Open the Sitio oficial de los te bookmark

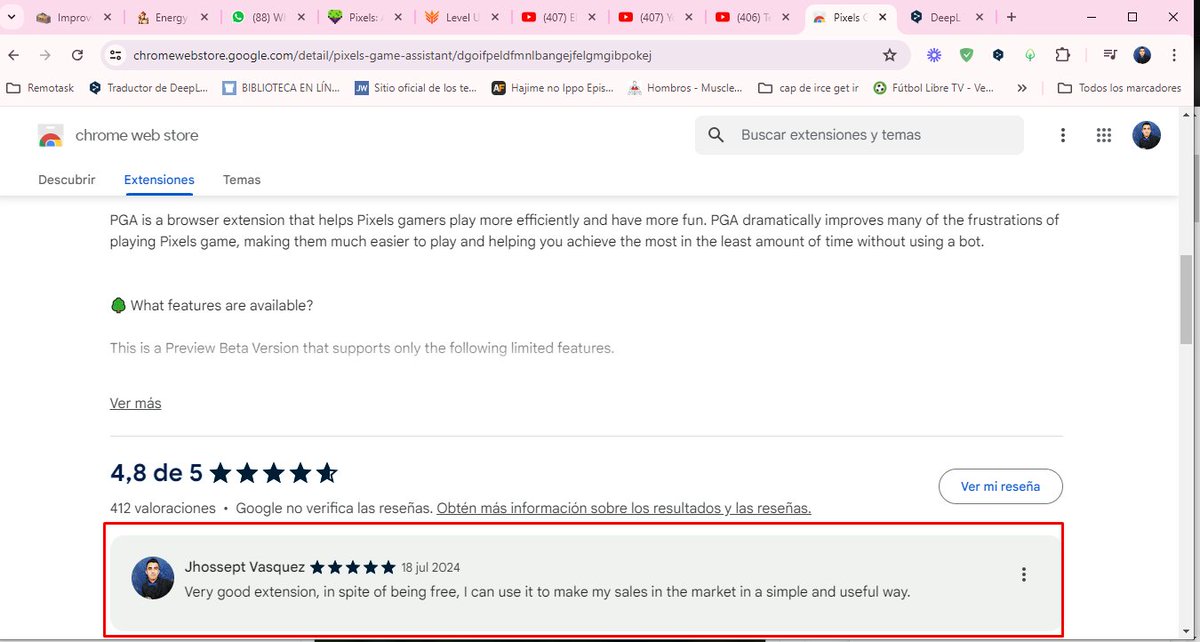coord(415,88)
